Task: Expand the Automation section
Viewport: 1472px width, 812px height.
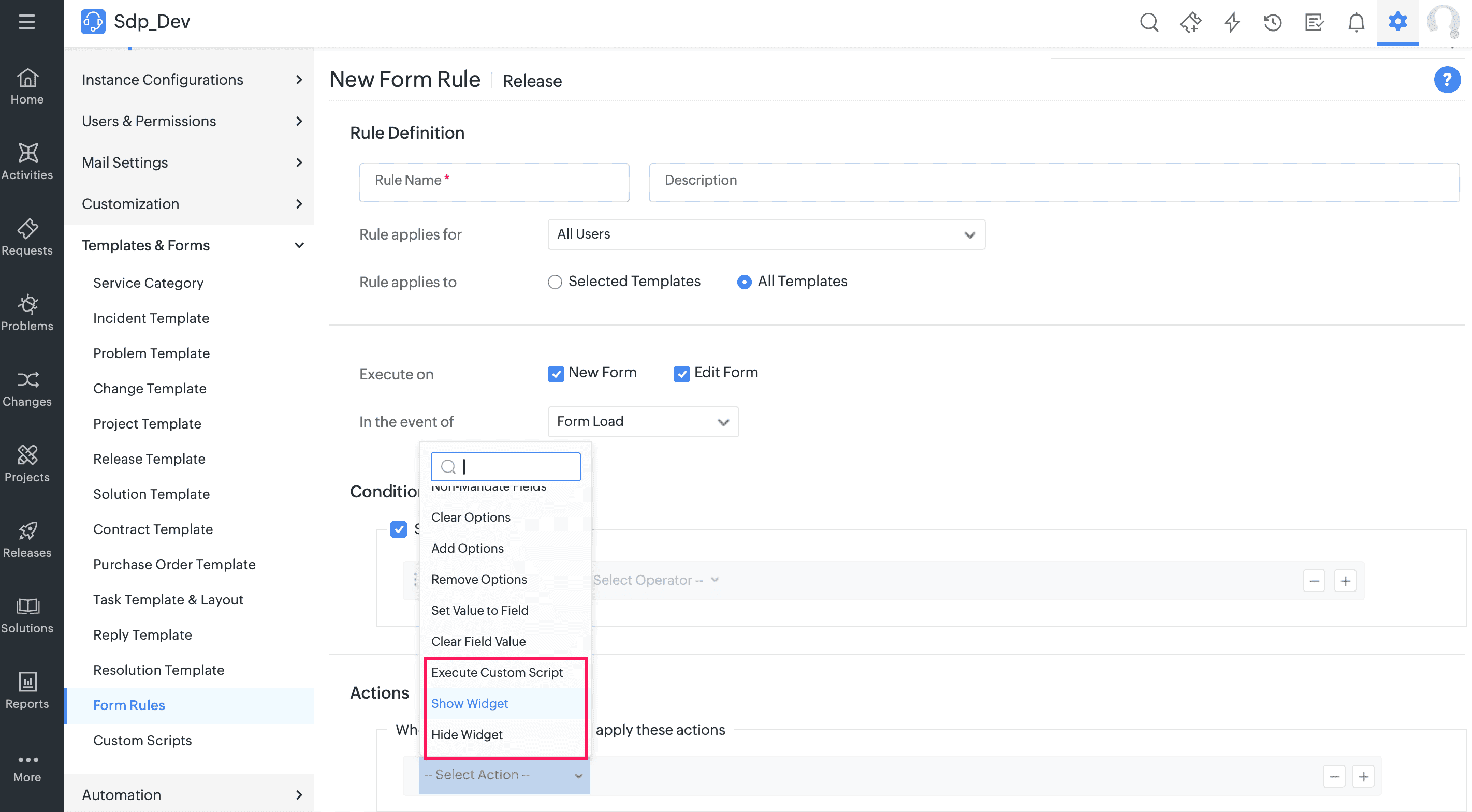Action: (x=189, y=794)
